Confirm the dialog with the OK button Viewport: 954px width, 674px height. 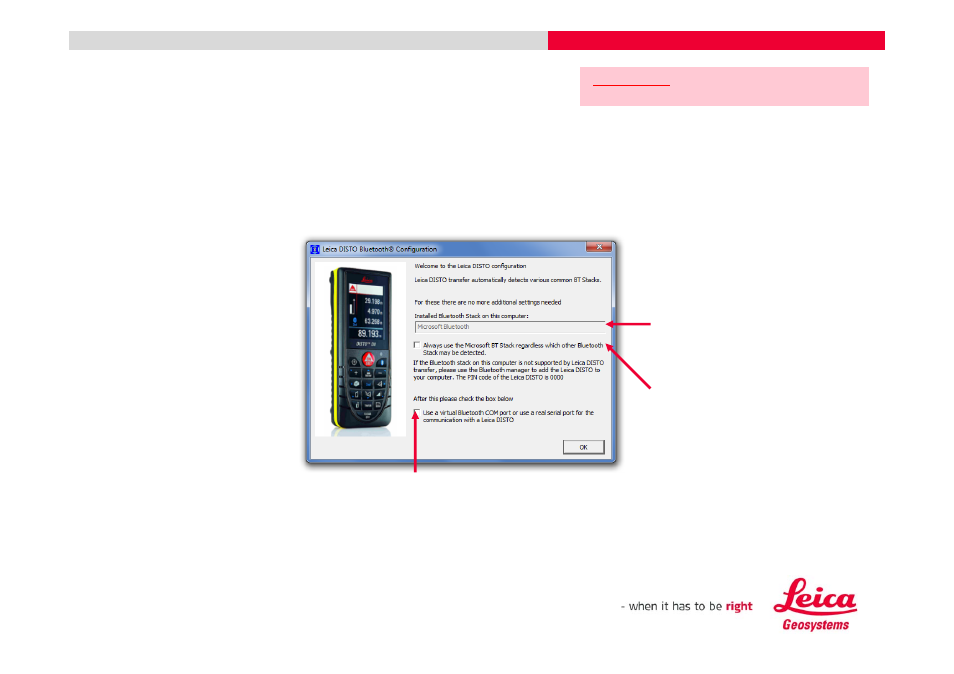(583, 447)
